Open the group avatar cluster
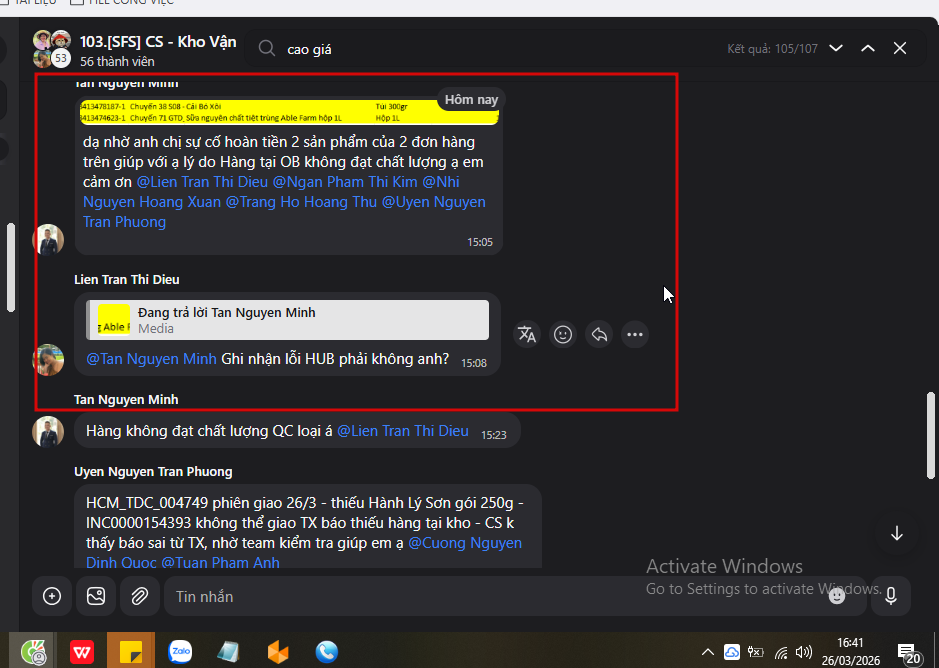 (52, 49)
